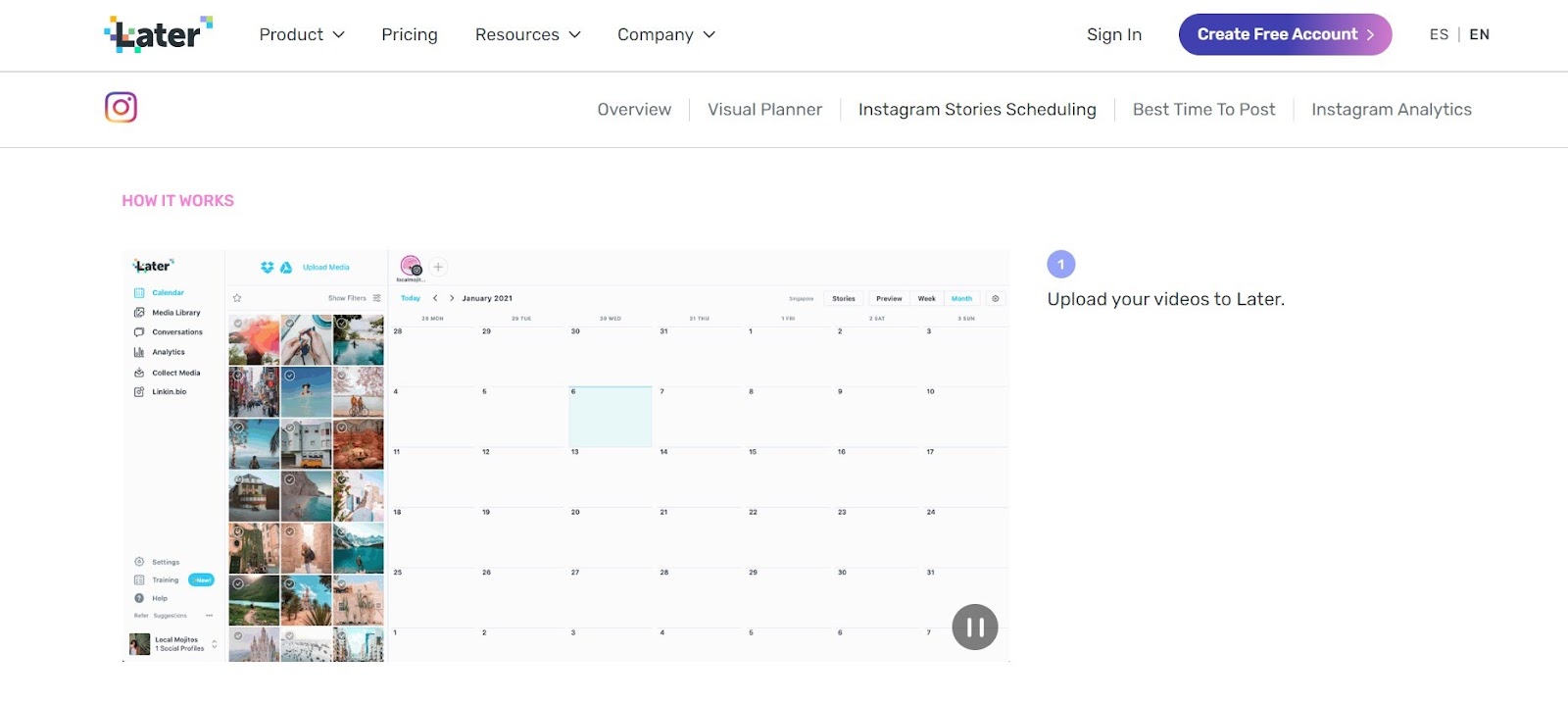
Task: Open Conversations in the sidebar
Action: tap(168, 332)
